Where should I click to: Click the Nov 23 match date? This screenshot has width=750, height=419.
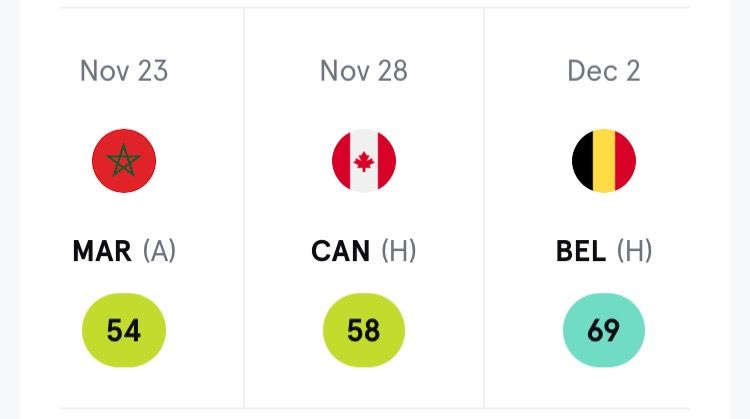coord(124,71)
